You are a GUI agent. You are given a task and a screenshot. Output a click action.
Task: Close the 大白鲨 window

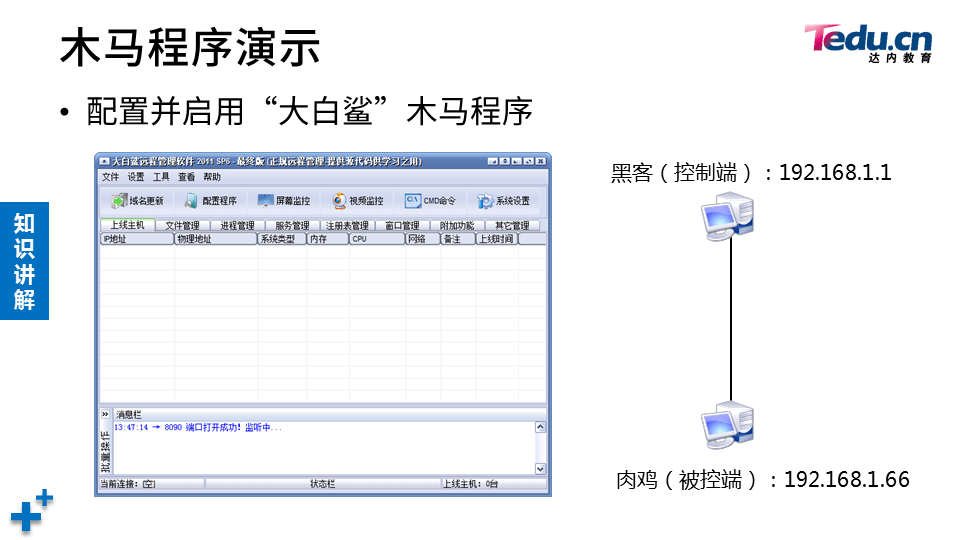point(541,161)
